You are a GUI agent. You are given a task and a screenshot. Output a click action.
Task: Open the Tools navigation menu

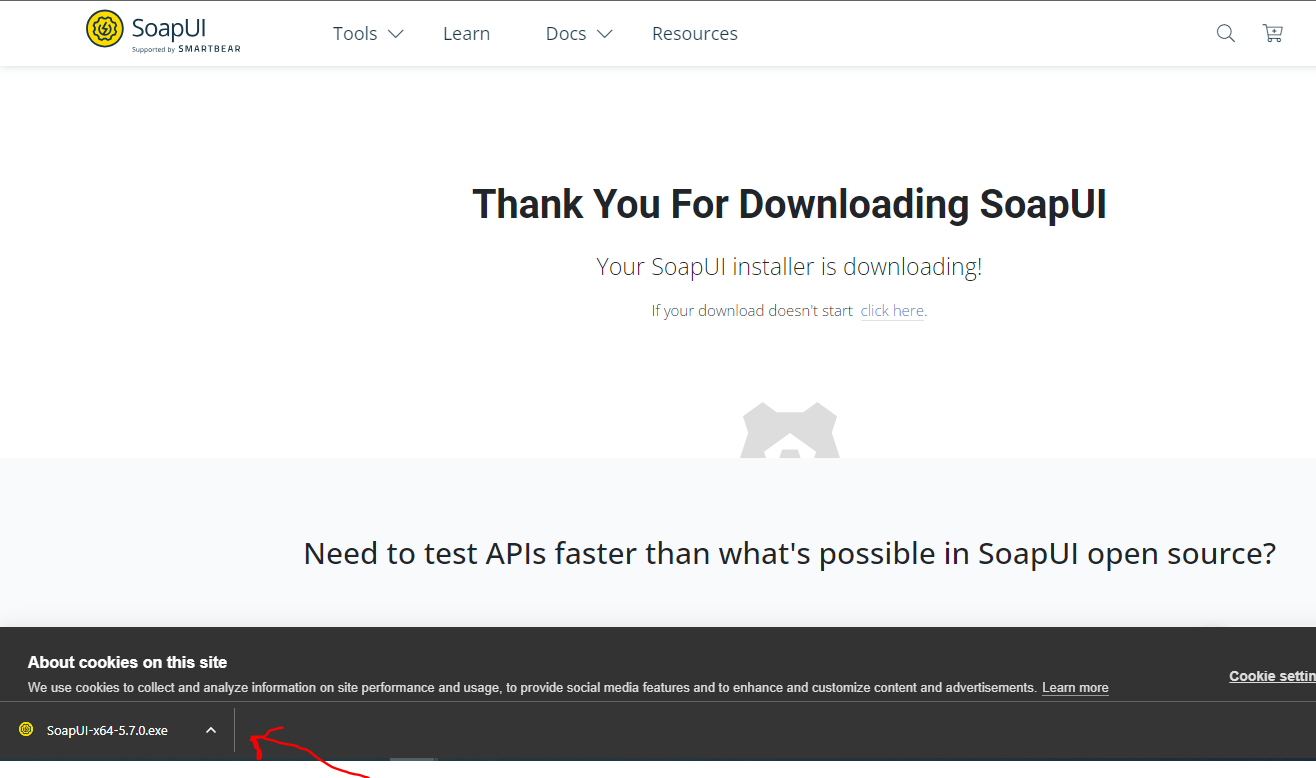pos(355,34)
